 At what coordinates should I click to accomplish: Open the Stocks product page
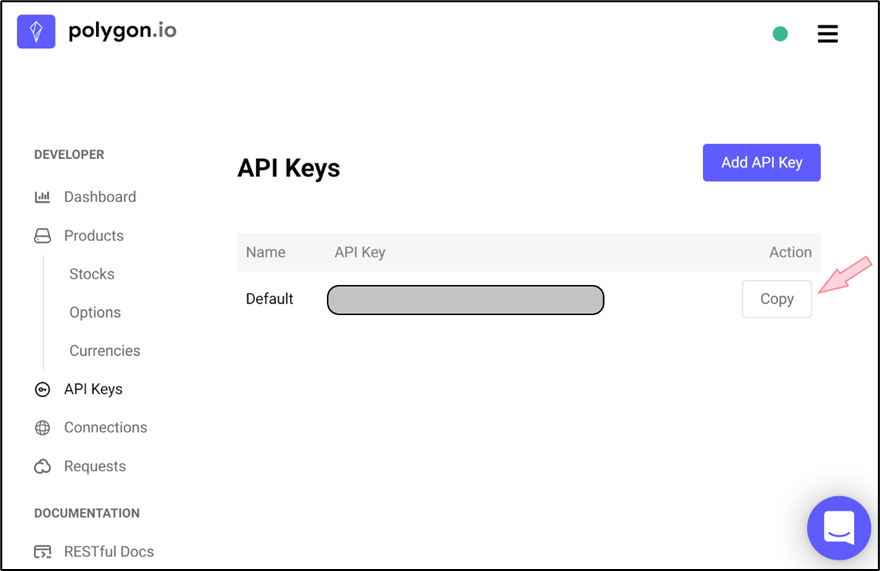tap(92, 274)
